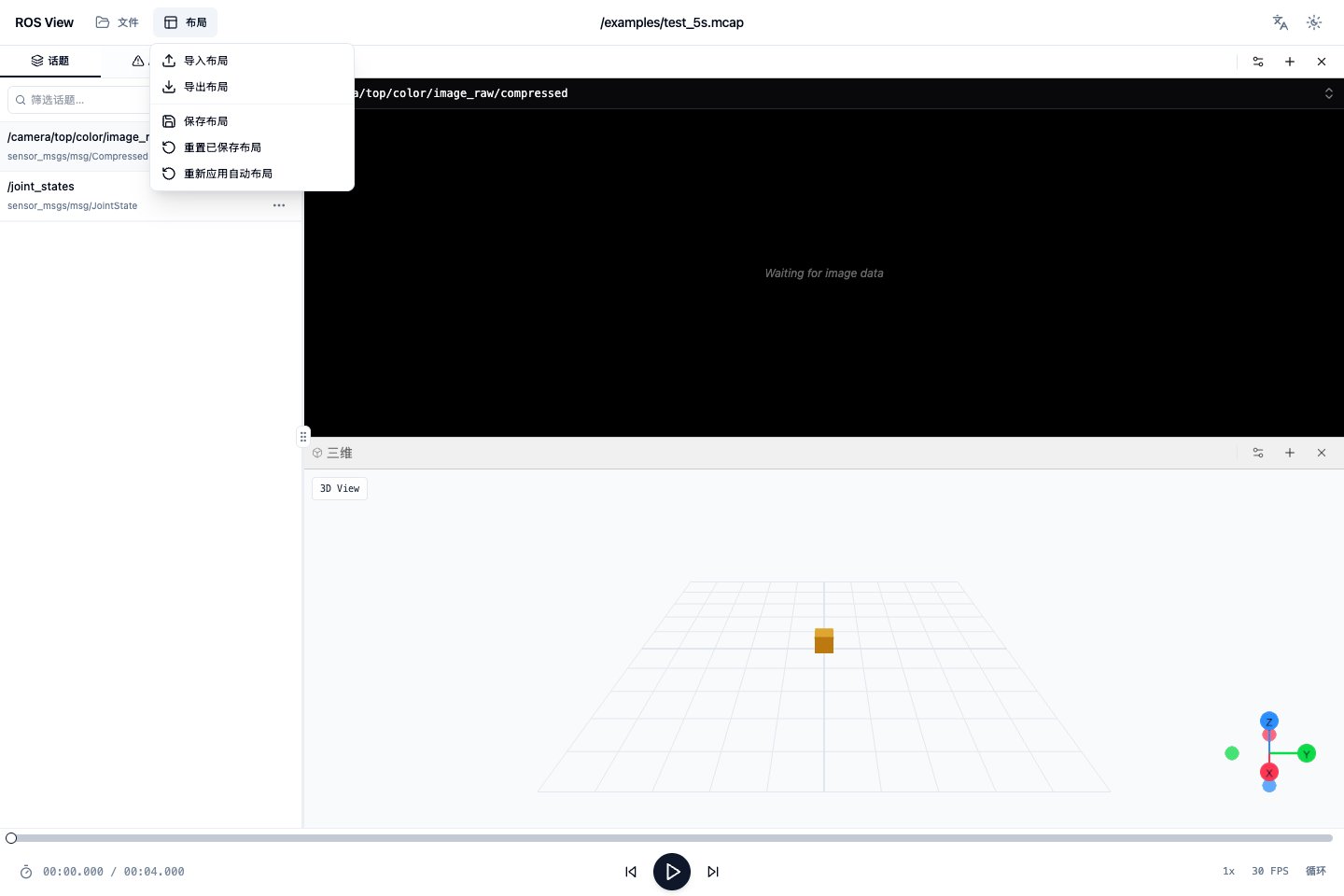Snap to negative Z blue gizmo dot
Viewport: 1344px width, 896px height.
pyautogui.click(x=1269, y=786)
